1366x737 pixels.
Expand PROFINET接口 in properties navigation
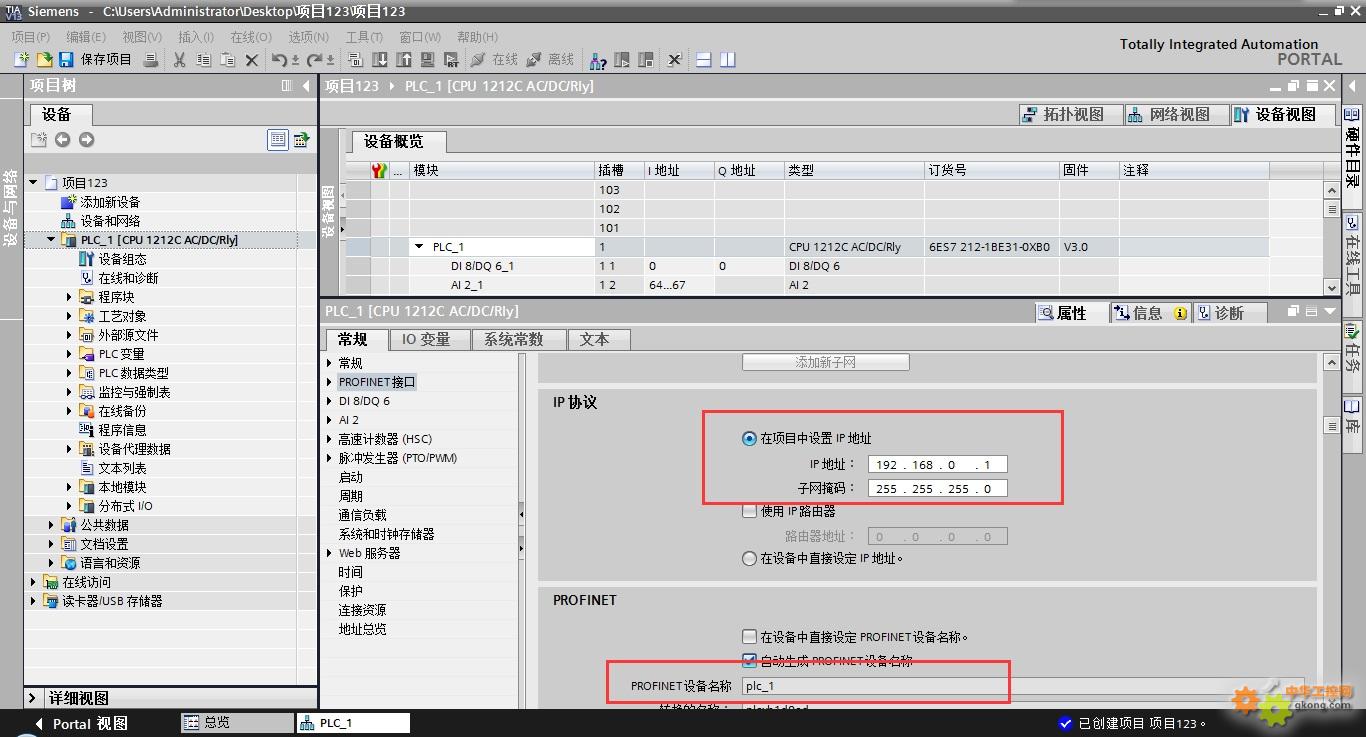329,382
